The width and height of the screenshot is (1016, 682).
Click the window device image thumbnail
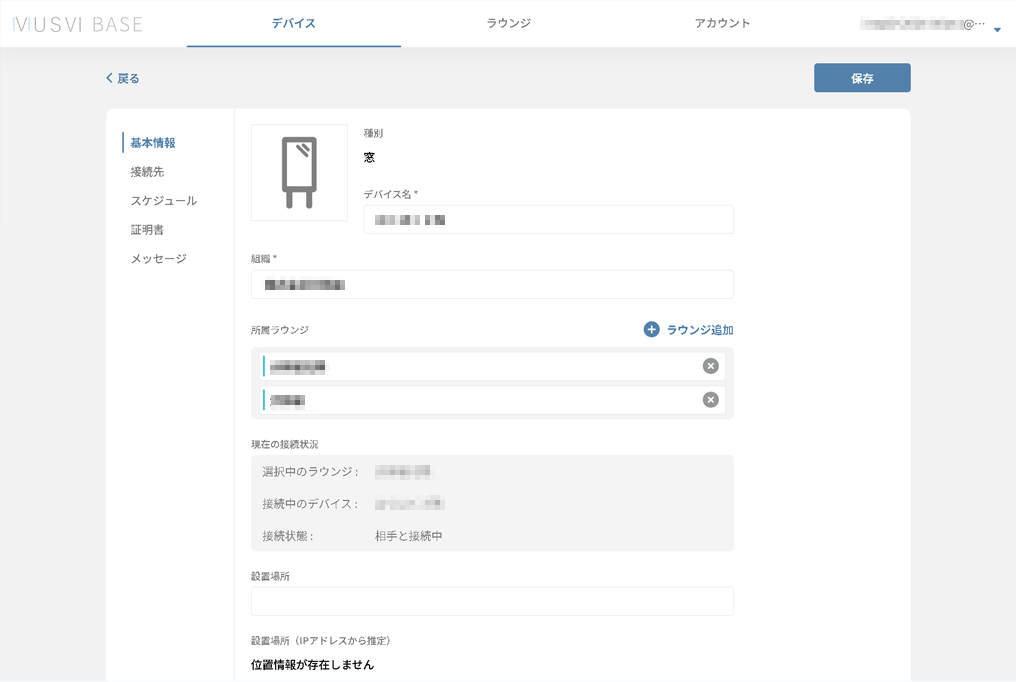click(299, 172)
